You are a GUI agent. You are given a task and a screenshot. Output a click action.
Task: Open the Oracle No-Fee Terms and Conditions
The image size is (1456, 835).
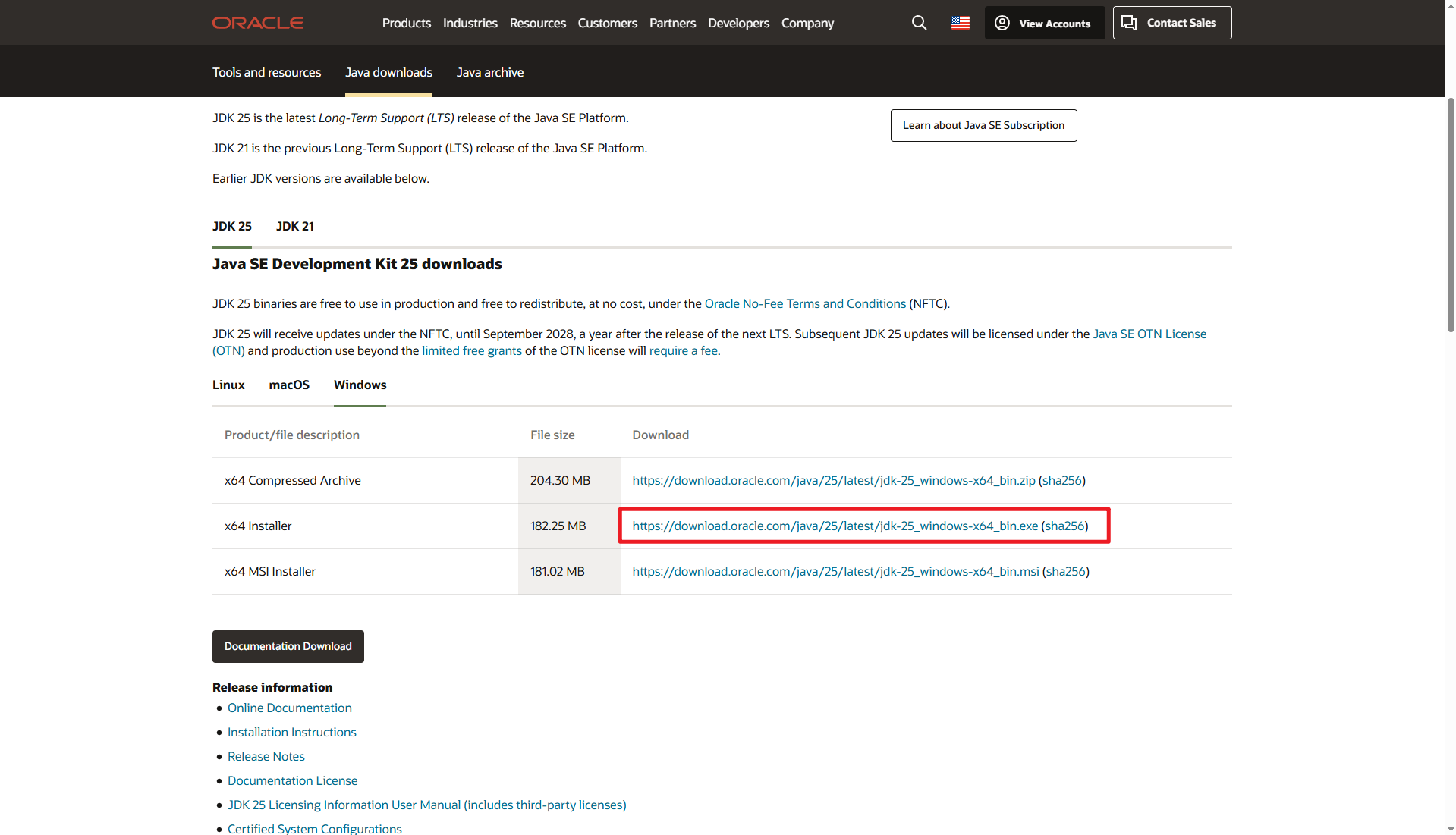(805, 303)
